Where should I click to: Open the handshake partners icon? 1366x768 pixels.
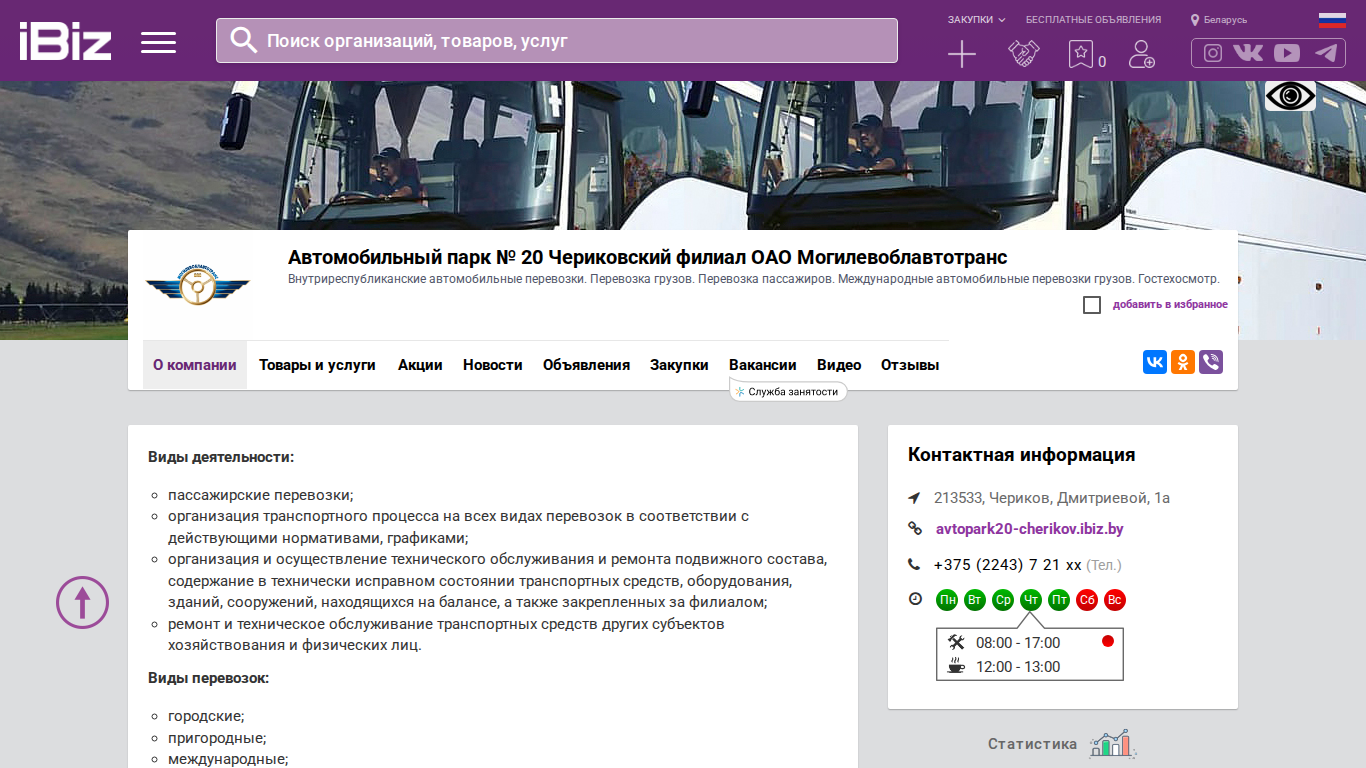tap(1022, 54)
